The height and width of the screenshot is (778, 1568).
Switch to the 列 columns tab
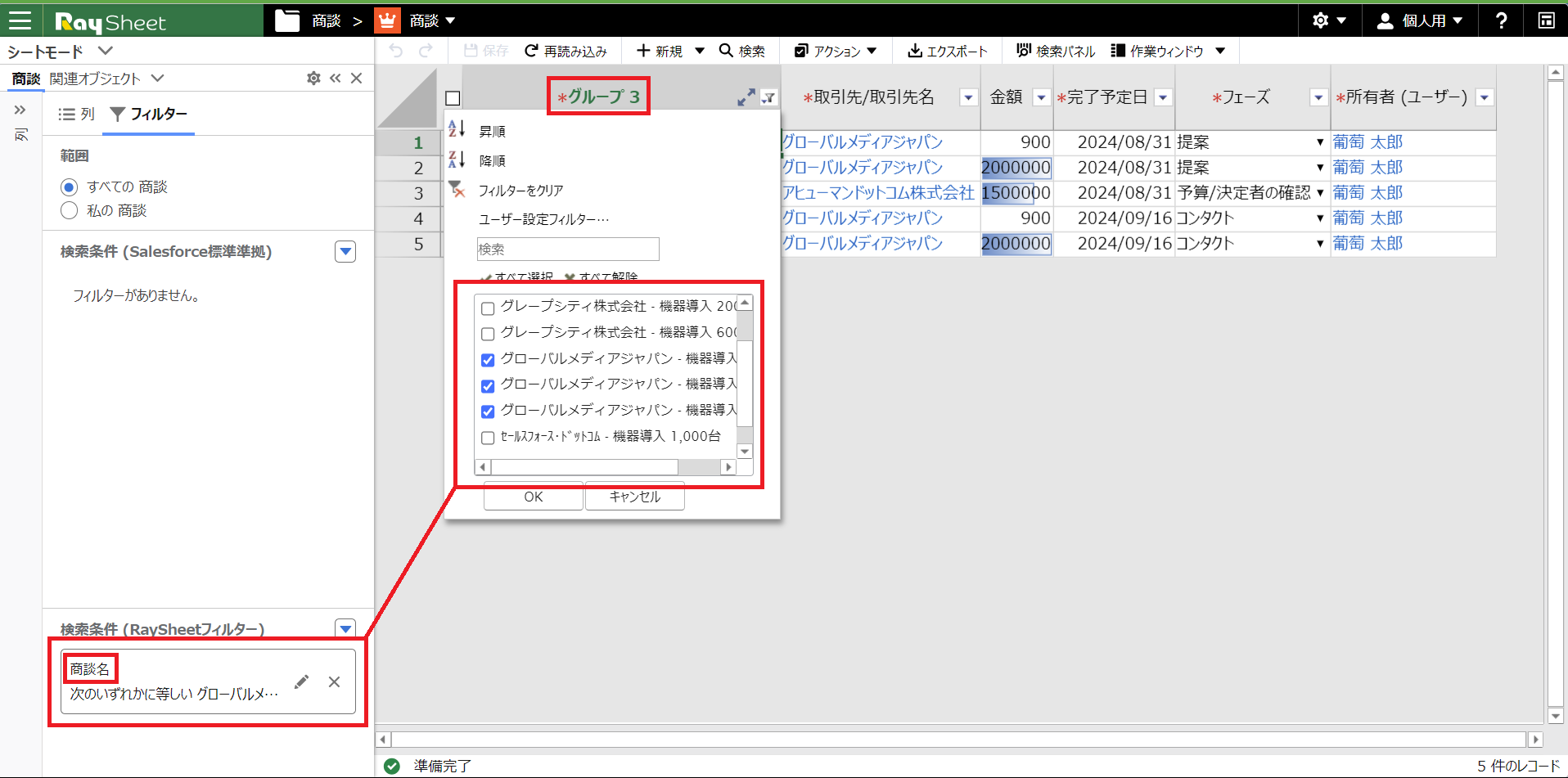click(76, 115)
